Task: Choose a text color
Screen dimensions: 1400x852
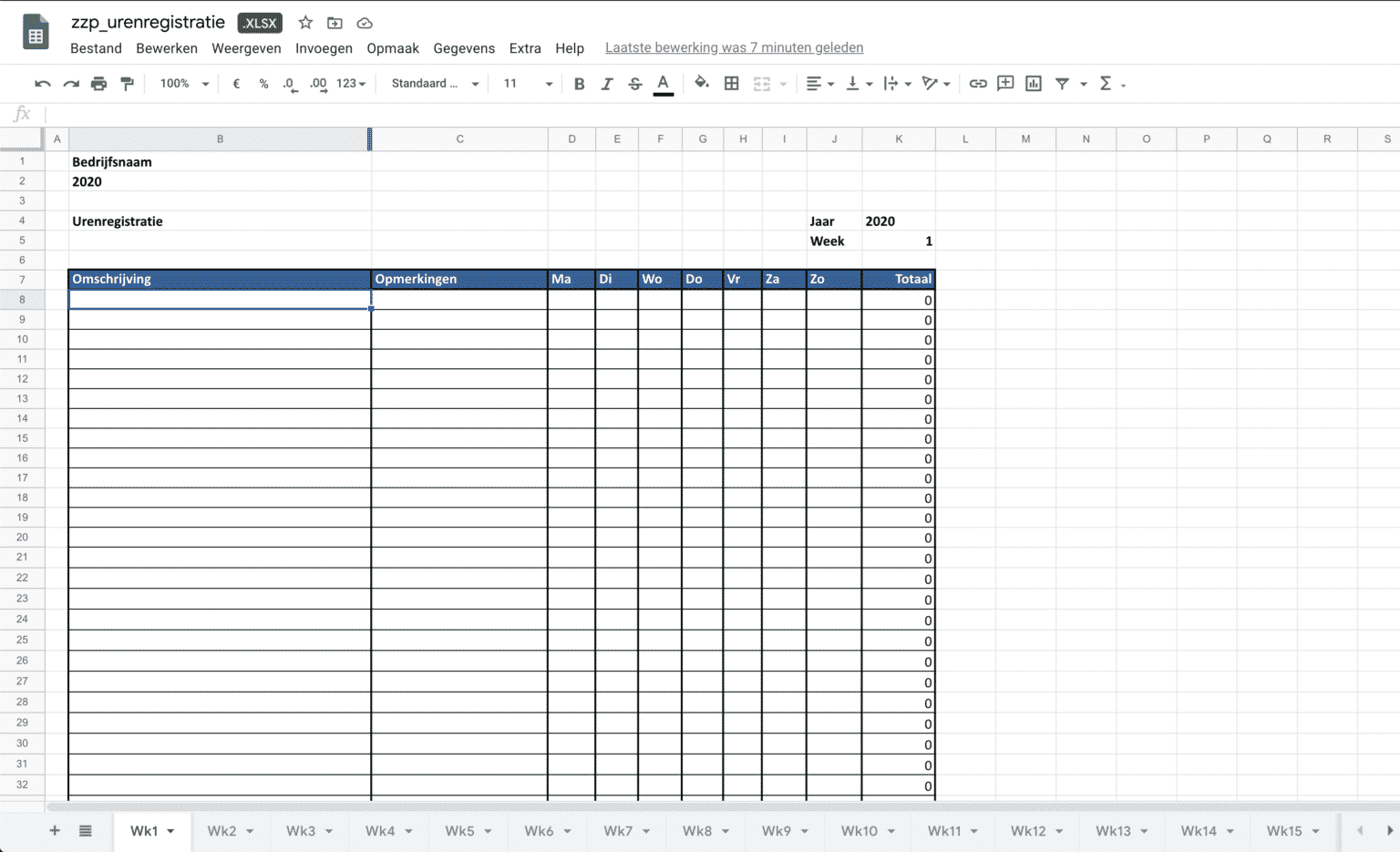Action: 664,83
